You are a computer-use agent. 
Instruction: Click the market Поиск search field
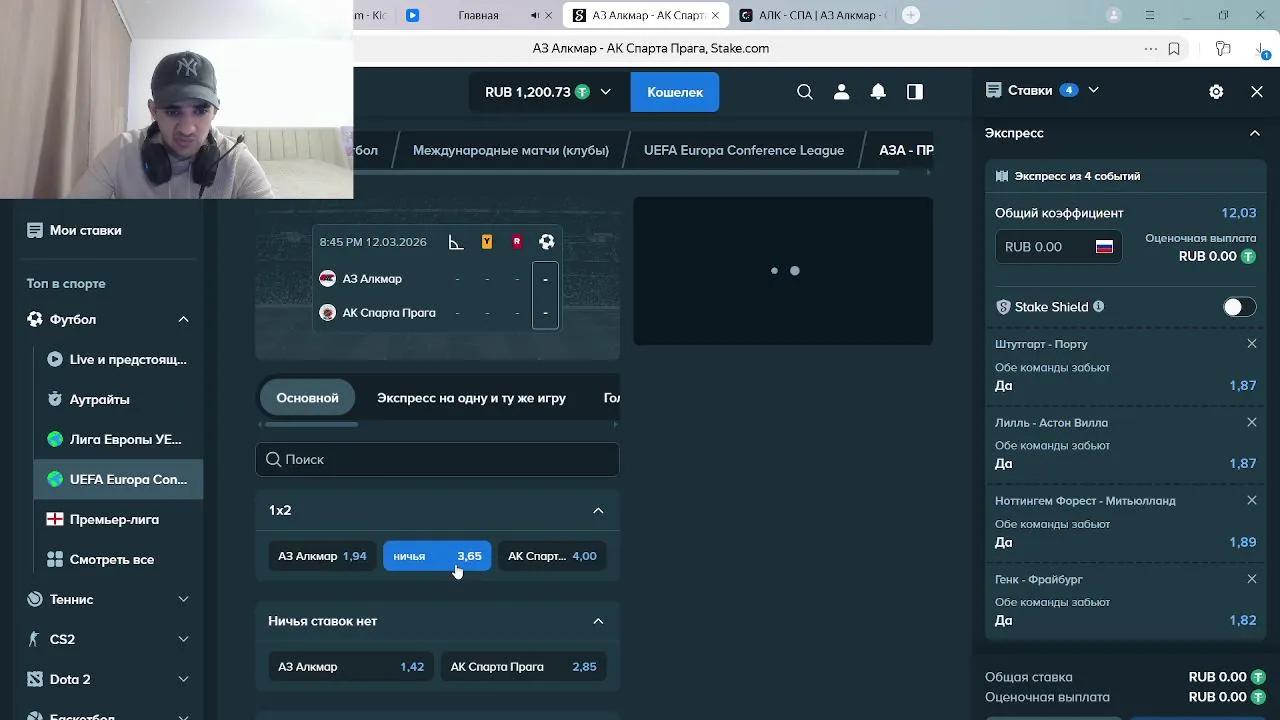(437, 459)
